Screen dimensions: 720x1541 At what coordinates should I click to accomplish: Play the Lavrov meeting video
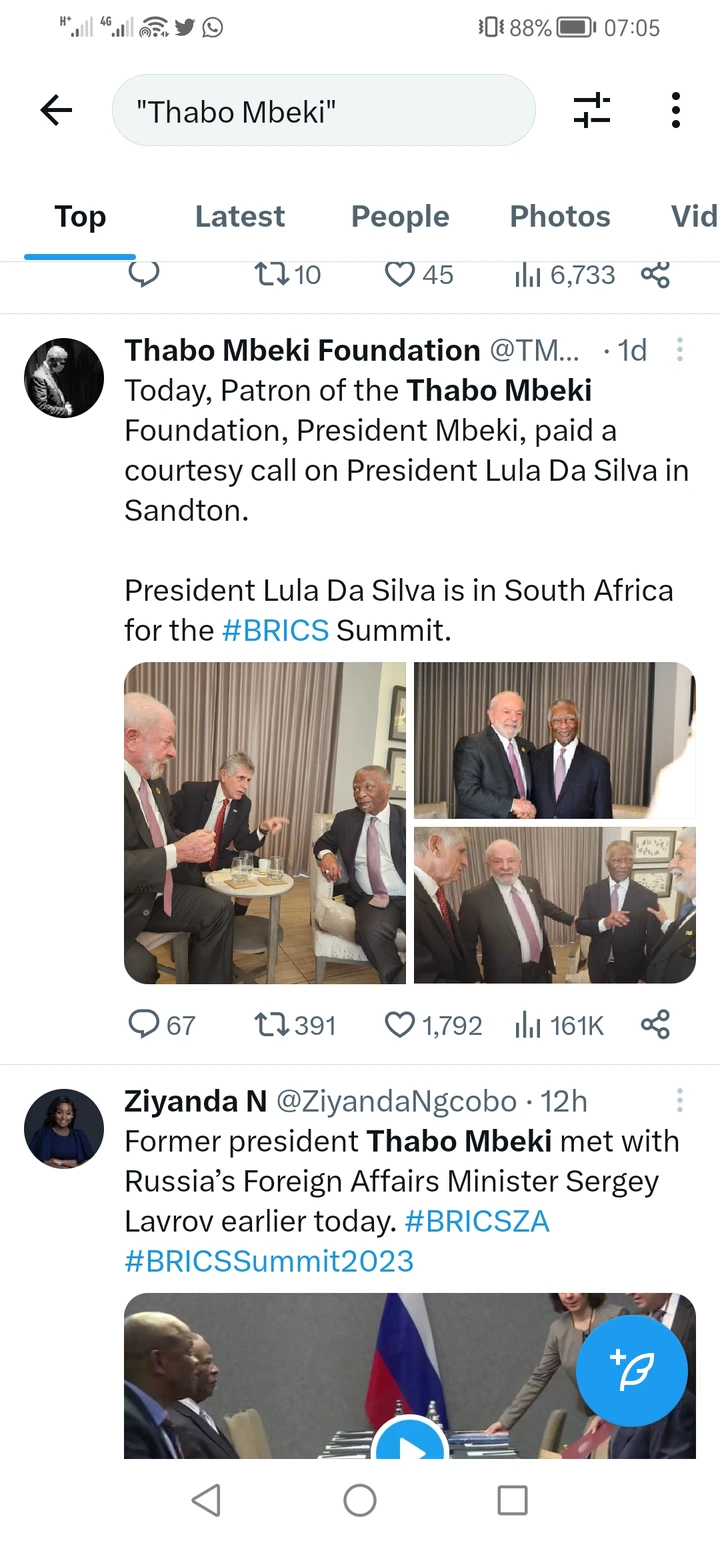[x=409, y=1445]
